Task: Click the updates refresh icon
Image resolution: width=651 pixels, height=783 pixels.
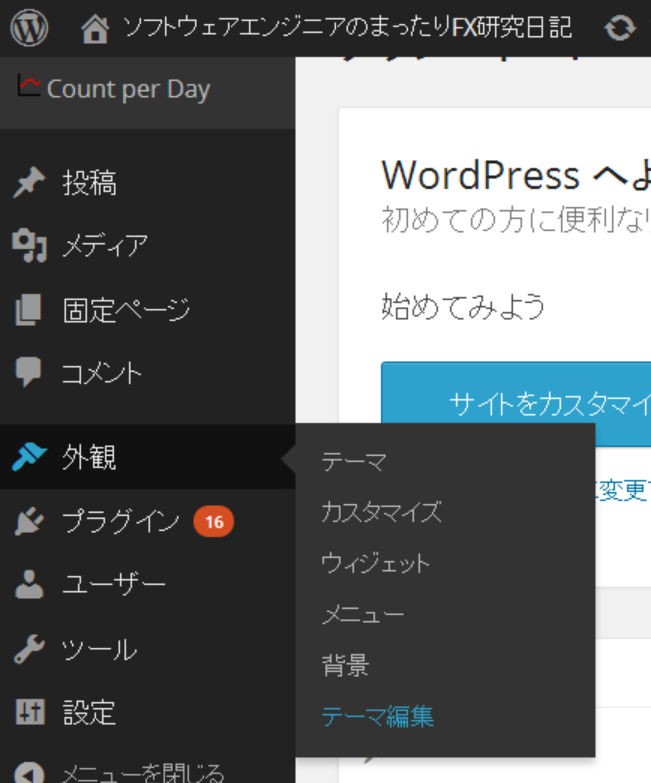Action: tap(620, 28)
